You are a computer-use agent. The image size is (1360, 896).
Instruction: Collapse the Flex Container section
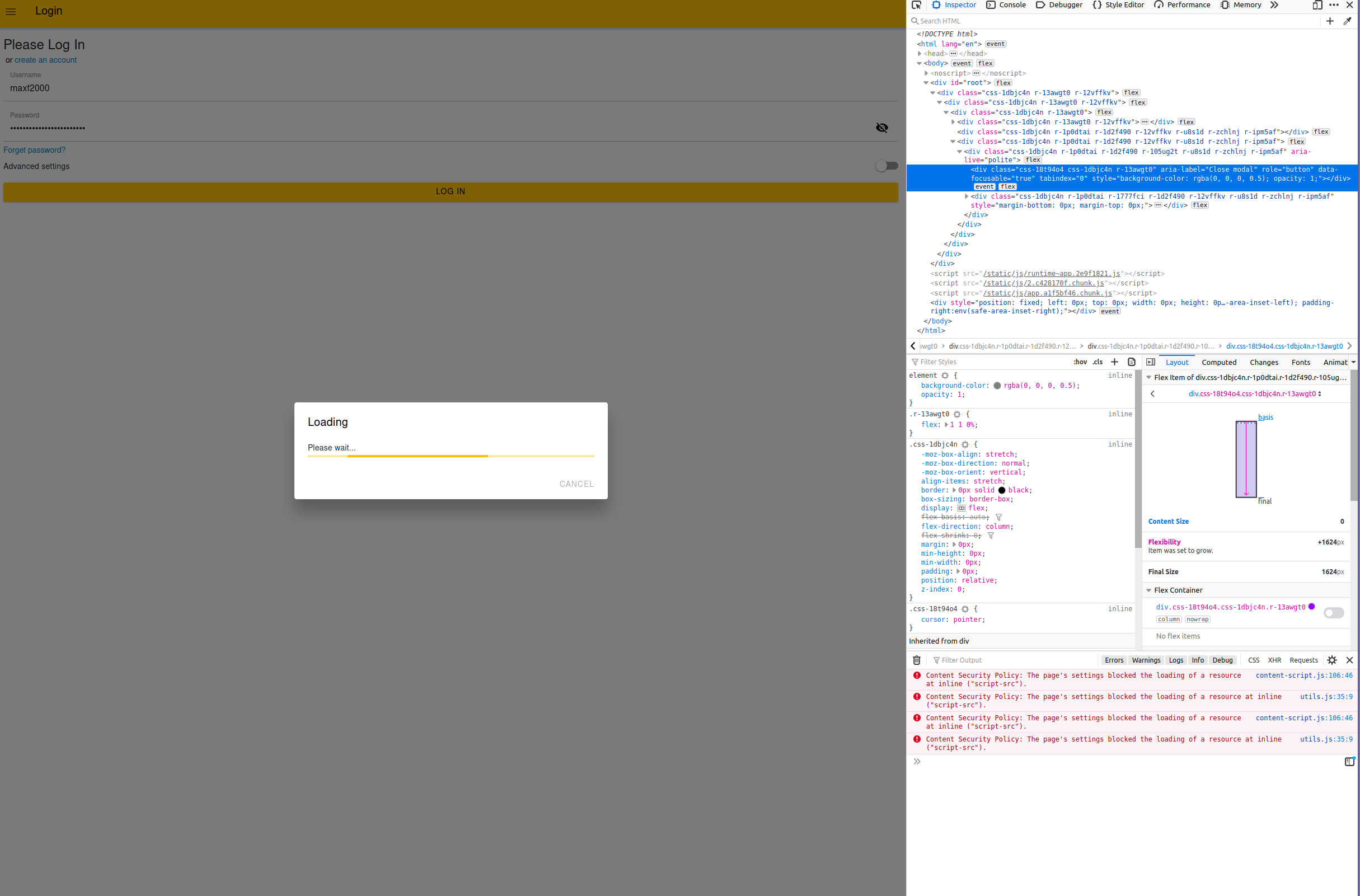pyautogui.click(x=1148, y=590)
